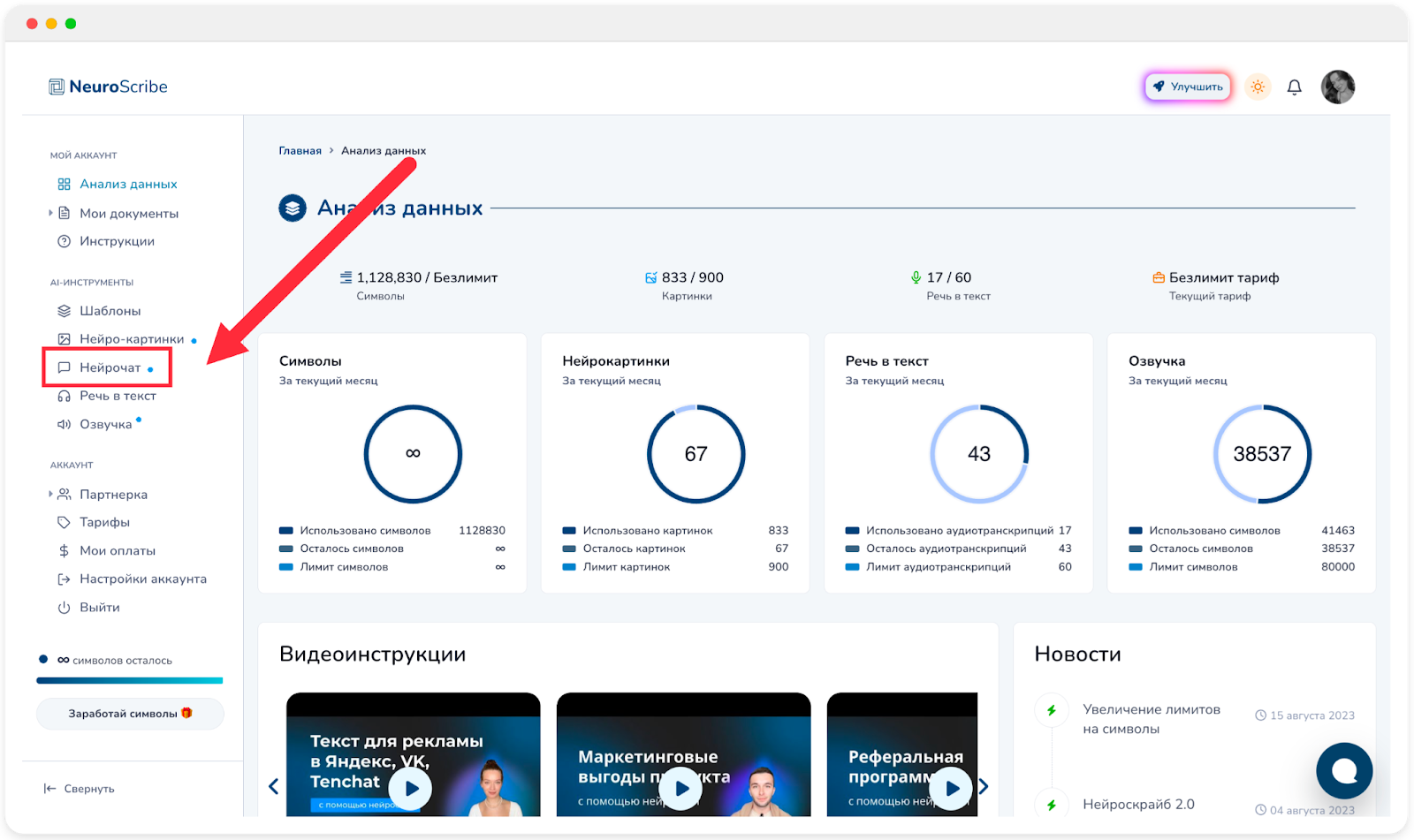Open news Нейроскрайб 2.0
1414x840 pixels.
tap(1138, 805)
